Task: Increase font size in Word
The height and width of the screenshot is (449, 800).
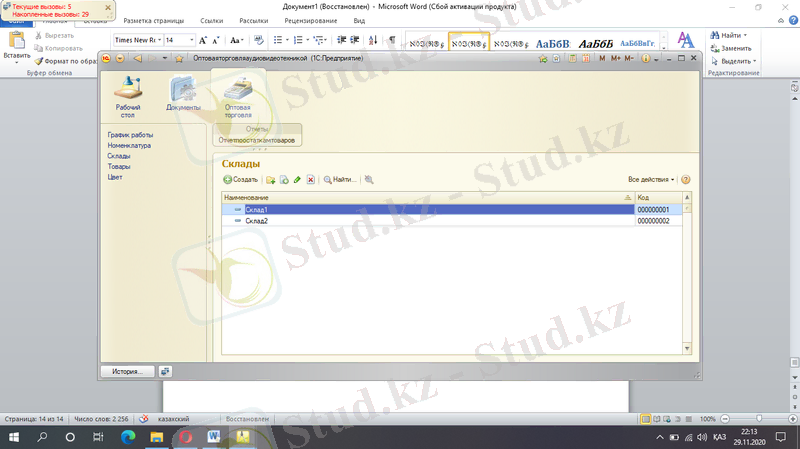Action: coord(203,40)
